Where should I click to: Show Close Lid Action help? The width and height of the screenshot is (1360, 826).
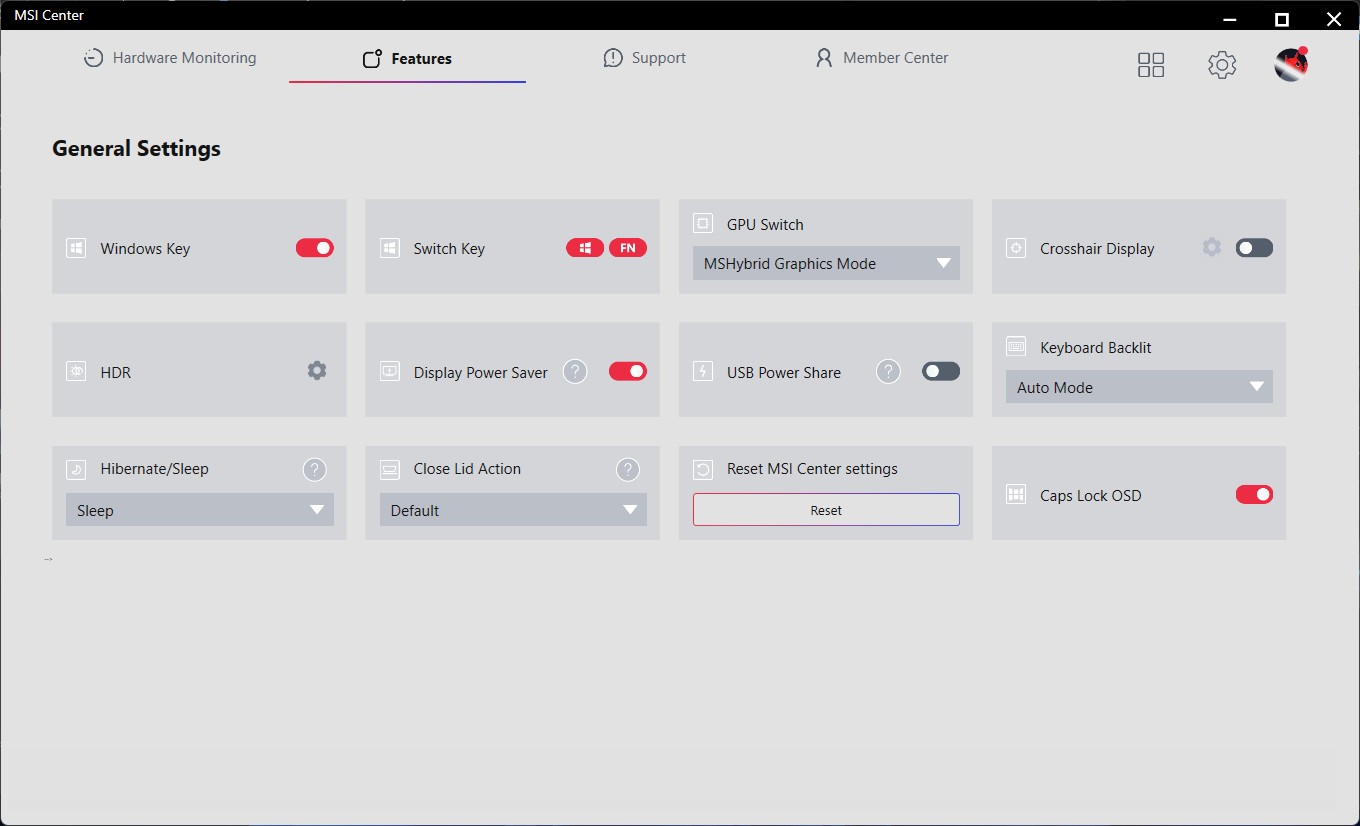point(628,469)
